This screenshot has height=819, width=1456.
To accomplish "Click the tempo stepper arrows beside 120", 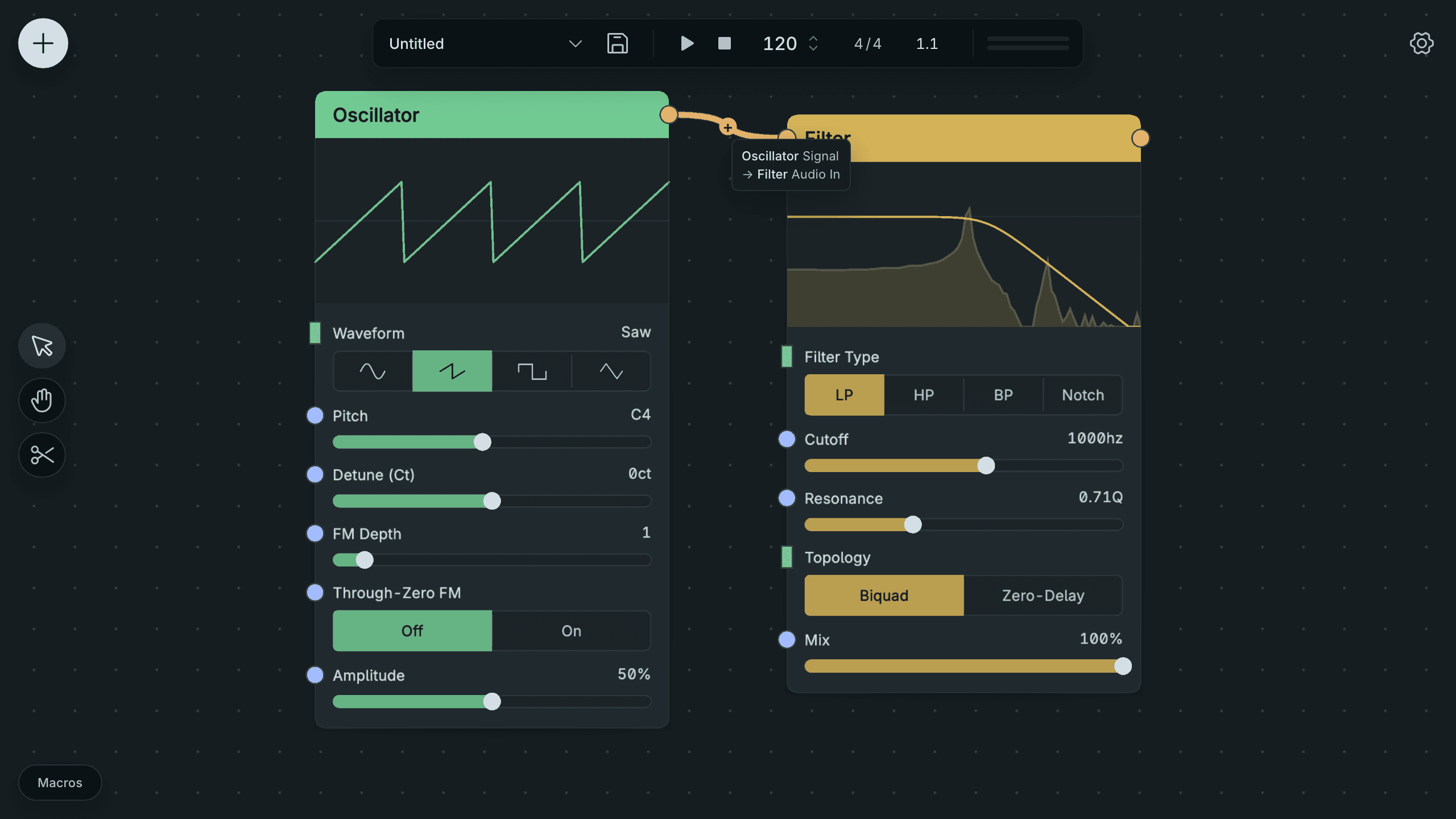I will pos(813,43).
